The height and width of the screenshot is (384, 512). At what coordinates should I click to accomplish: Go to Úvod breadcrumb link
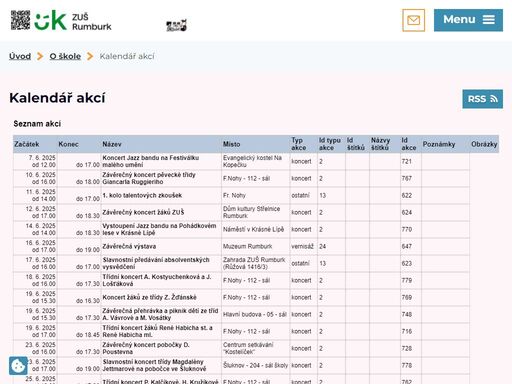pos(20,56)
